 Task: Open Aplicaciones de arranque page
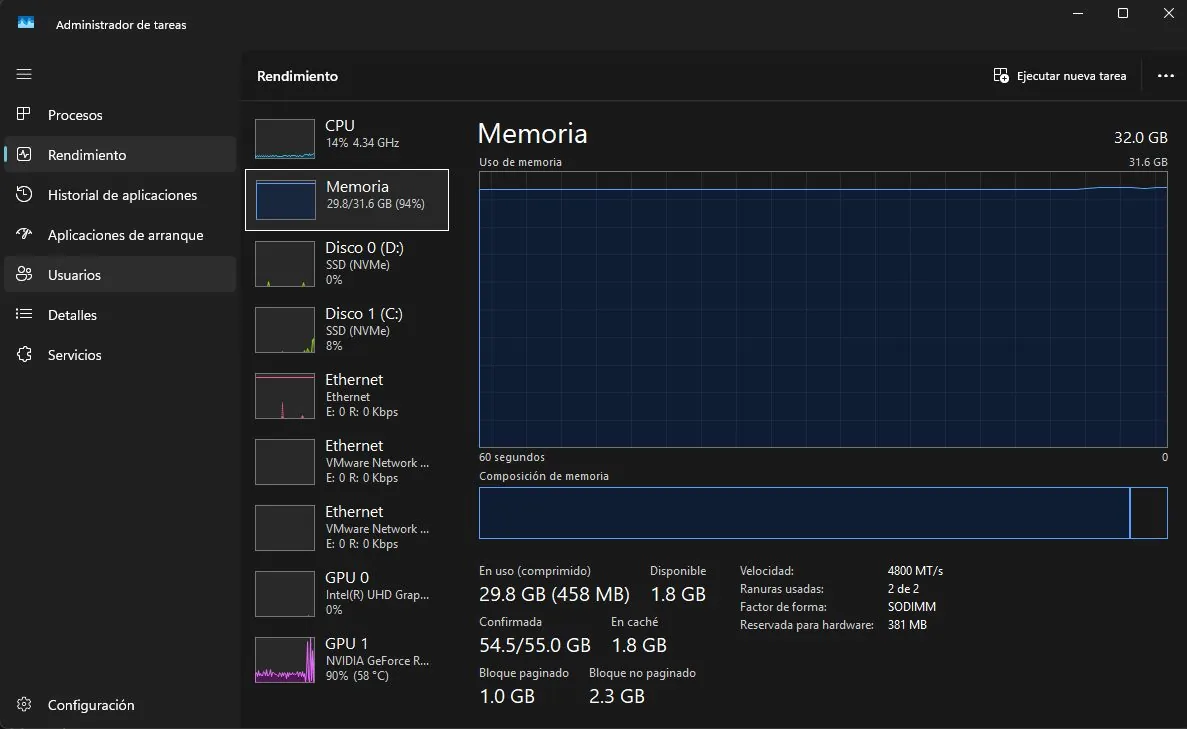(x=120, y=235)
